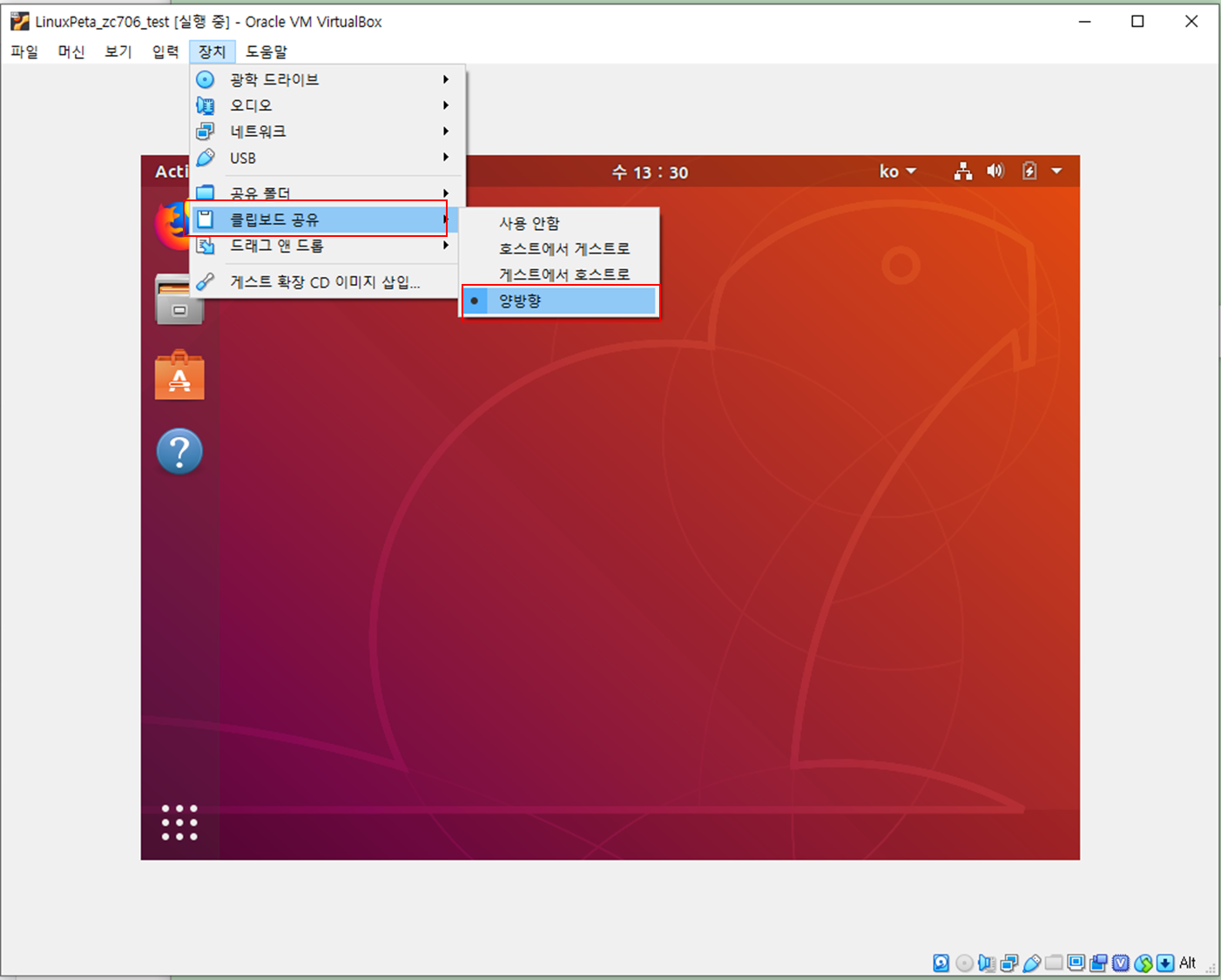Click the hard disk activity status icon
1221x980 pixels.
click(941, 963)
